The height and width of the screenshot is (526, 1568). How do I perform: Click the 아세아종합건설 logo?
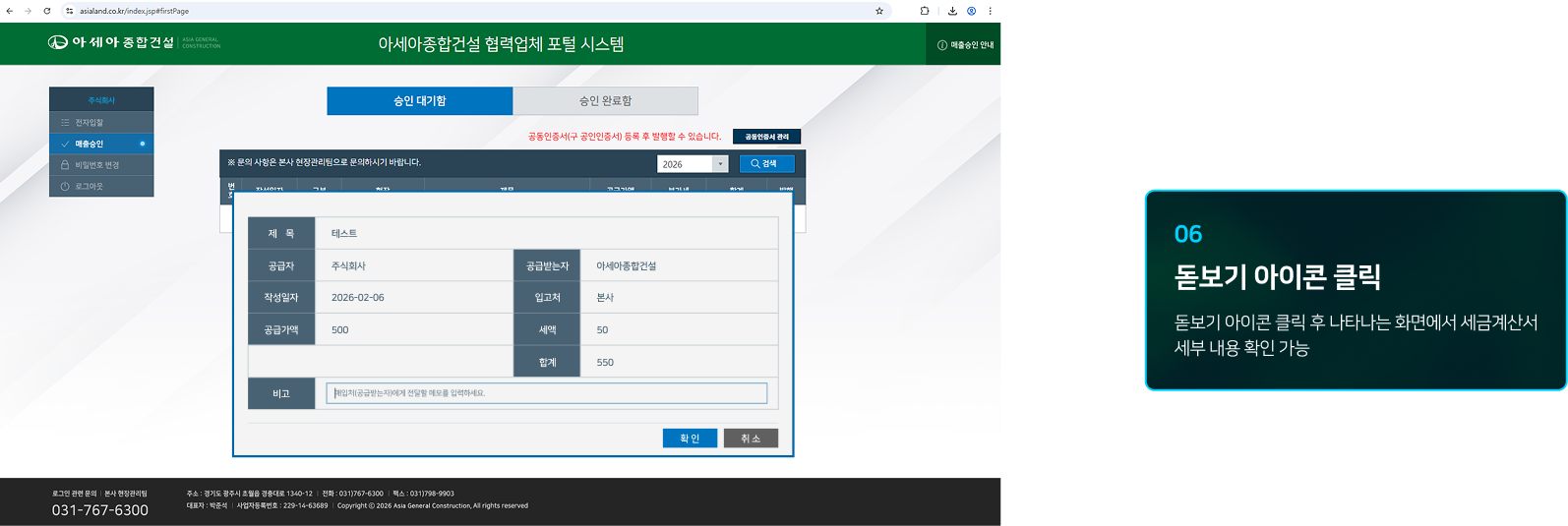coord(134,42)
